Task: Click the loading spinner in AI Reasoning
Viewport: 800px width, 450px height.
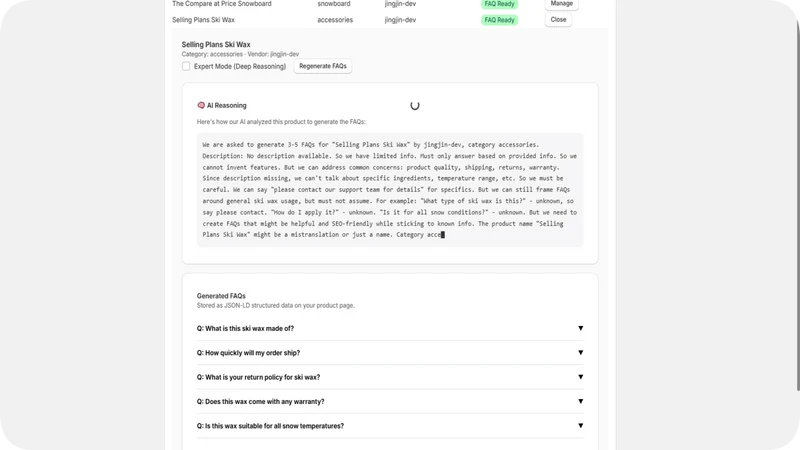Action: (415, 106)
